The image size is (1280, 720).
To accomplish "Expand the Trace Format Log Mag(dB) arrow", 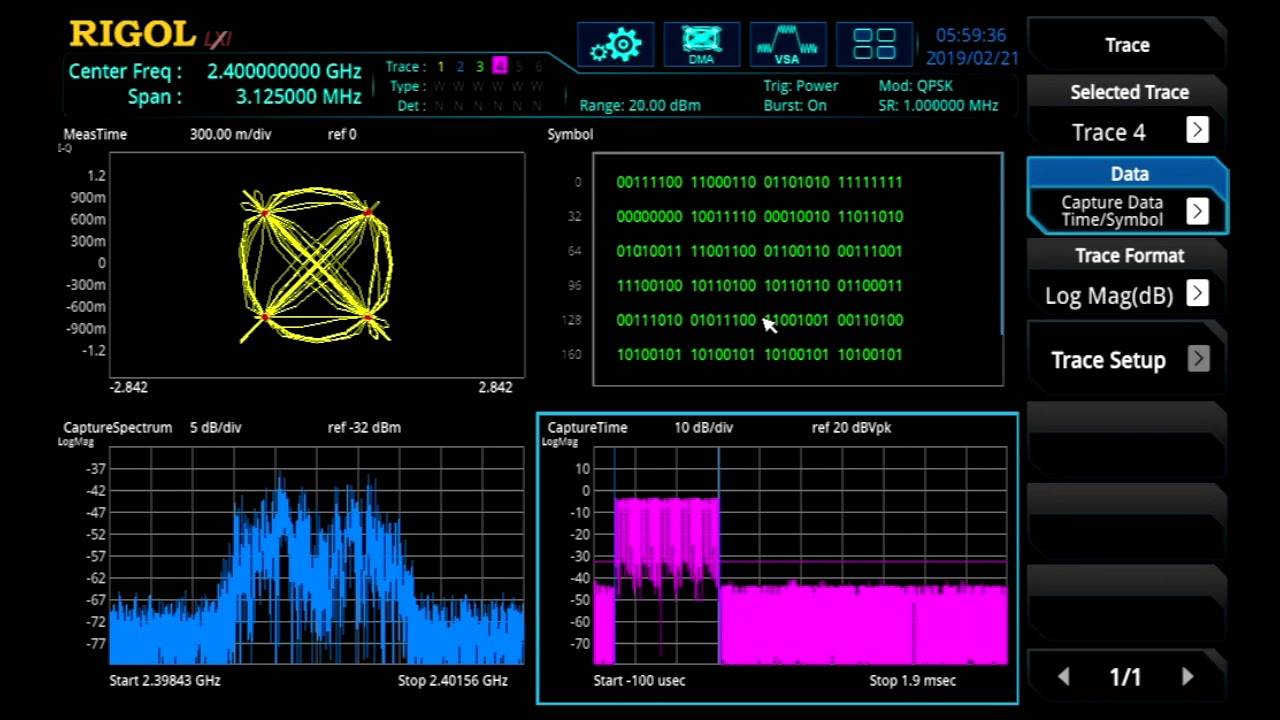I will click(x=1197, y=293).
